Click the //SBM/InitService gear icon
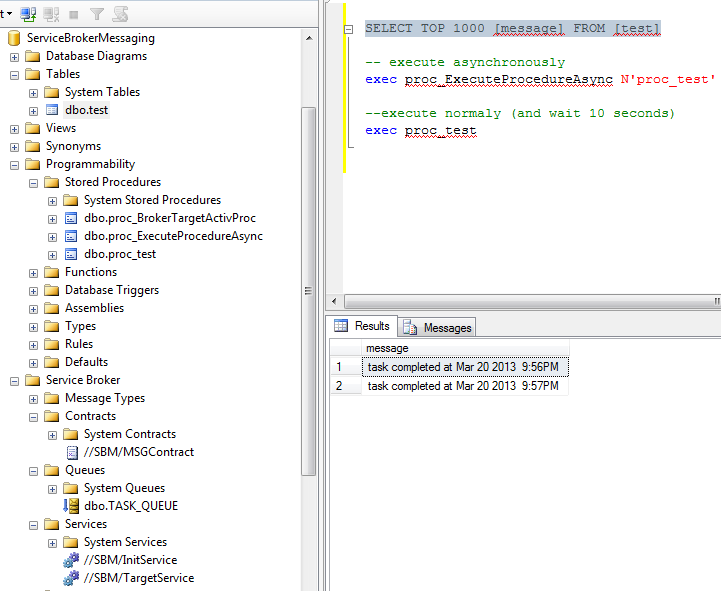The width and height of the screenshot is (721, 591). tap(71, 560)
